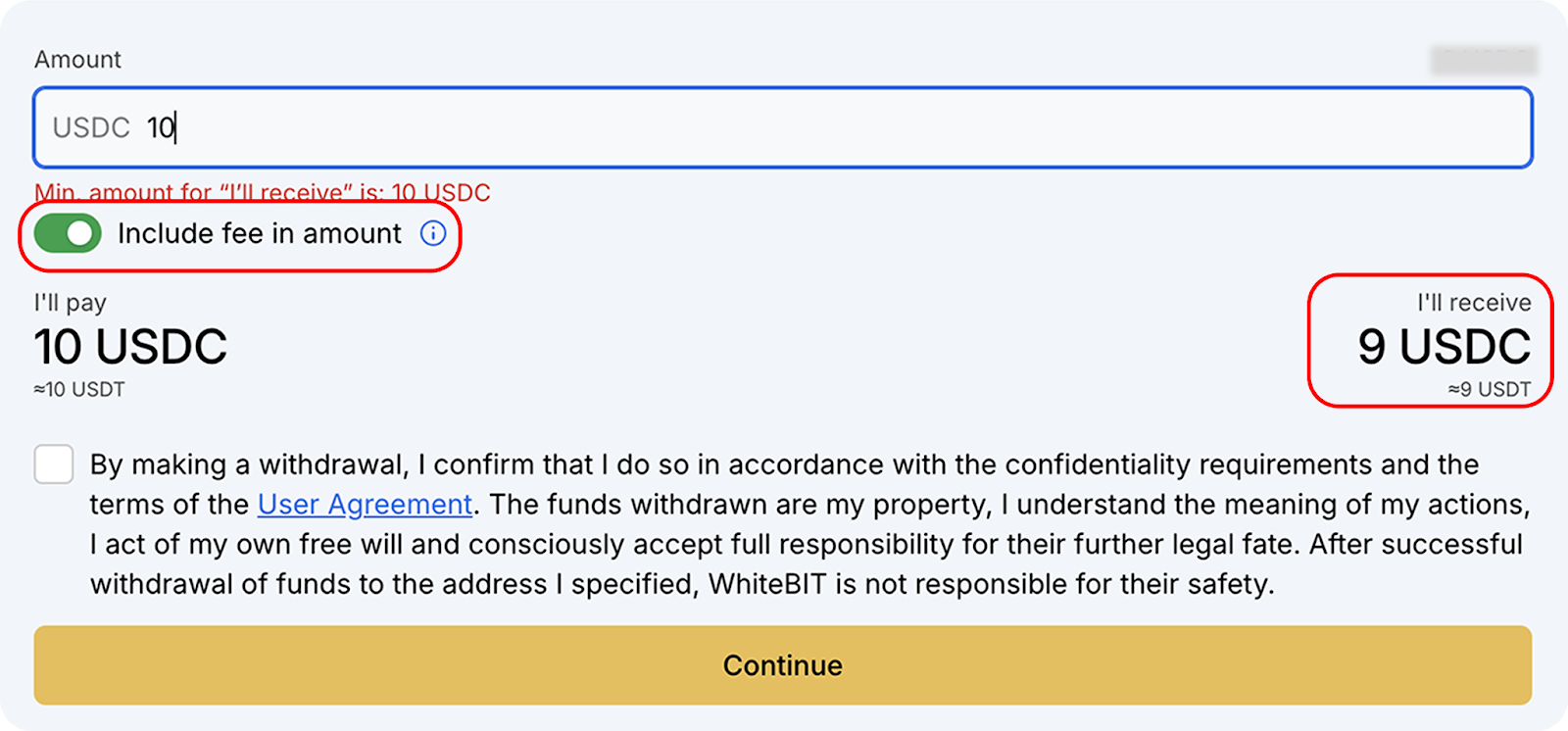
Task: Click the 'By making a withdrawal' sentence start
Action: (245, 464)
